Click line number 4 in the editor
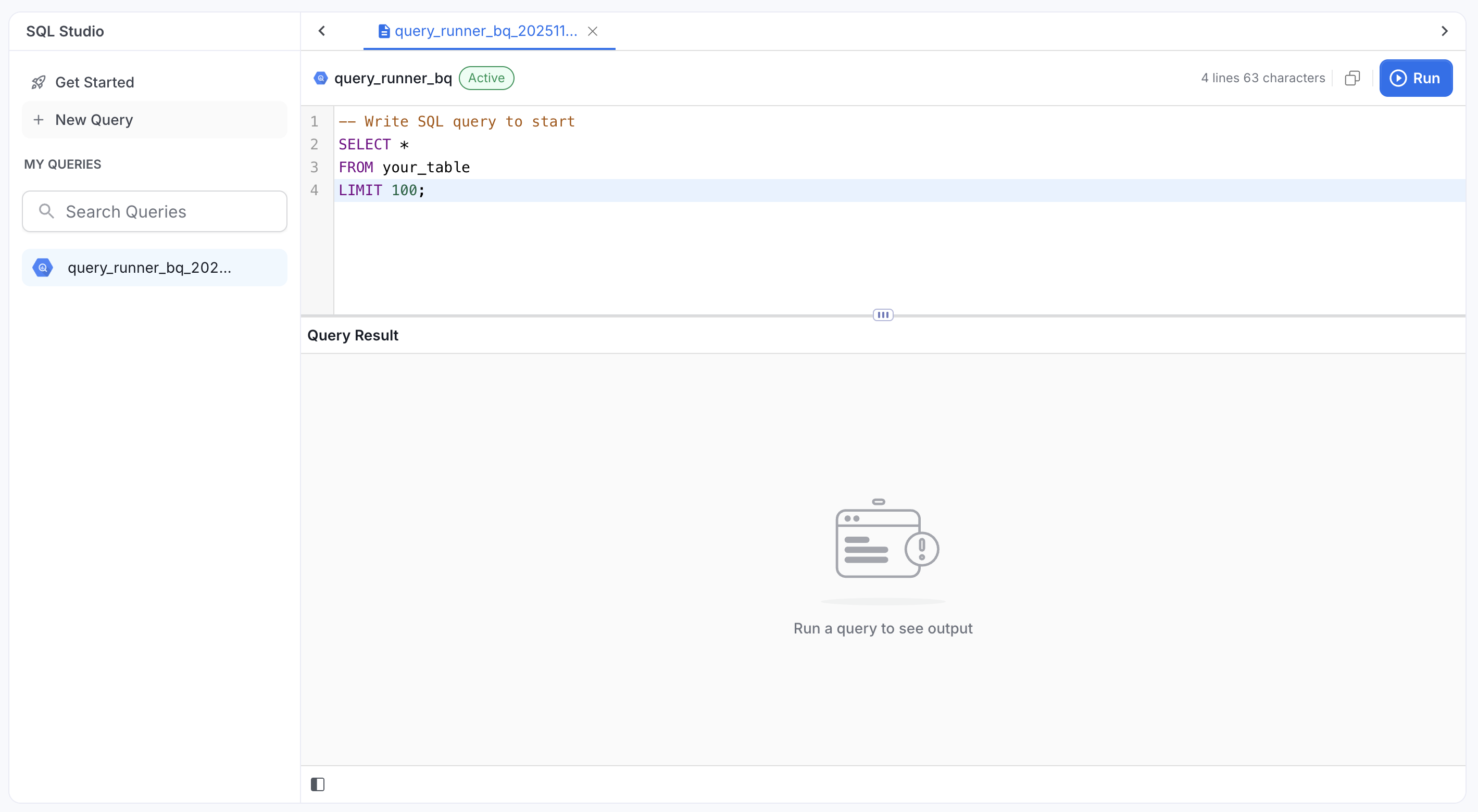 pos(314,190)
